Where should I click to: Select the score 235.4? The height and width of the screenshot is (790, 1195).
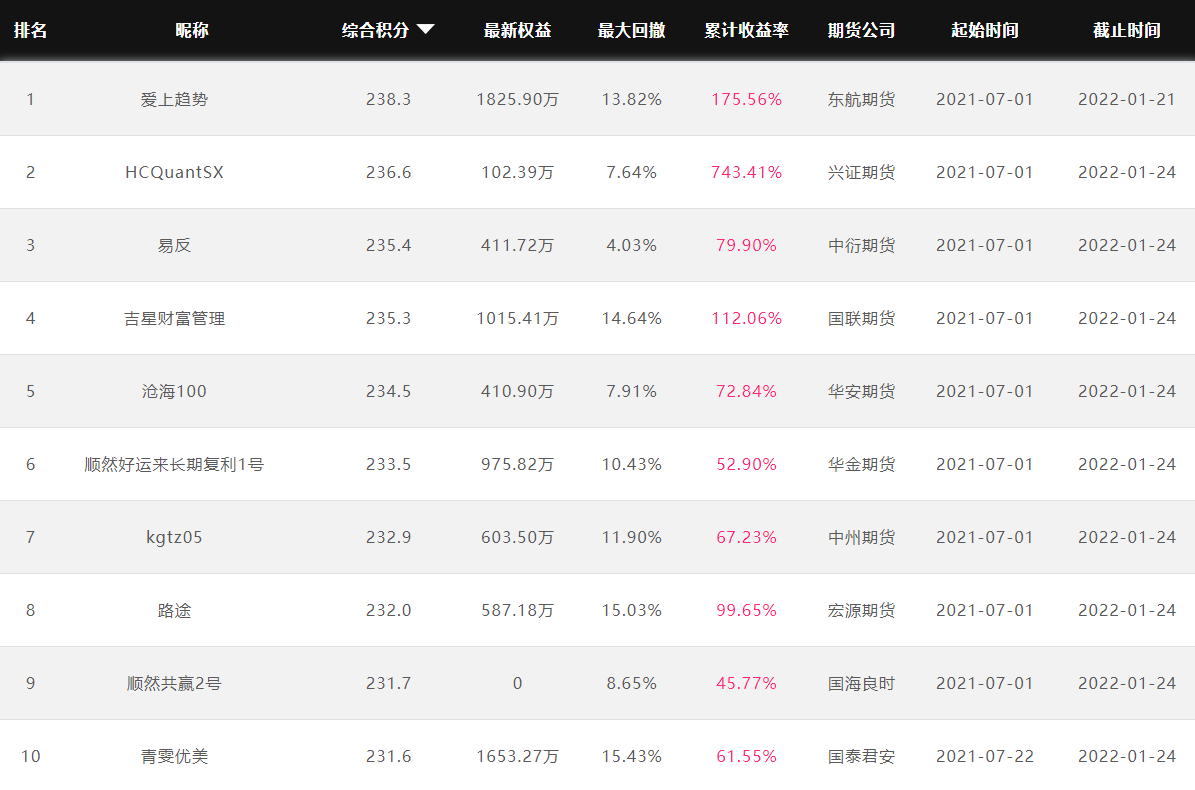(x=389, y=245)
